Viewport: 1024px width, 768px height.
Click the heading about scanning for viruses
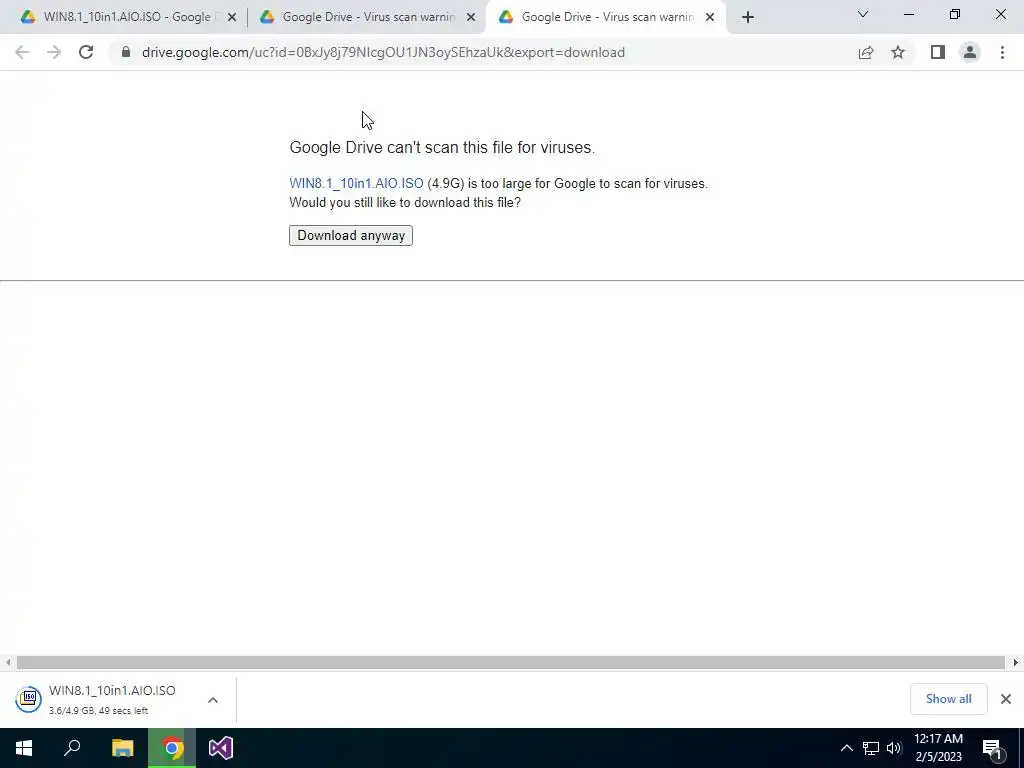(x=442, y=148)
